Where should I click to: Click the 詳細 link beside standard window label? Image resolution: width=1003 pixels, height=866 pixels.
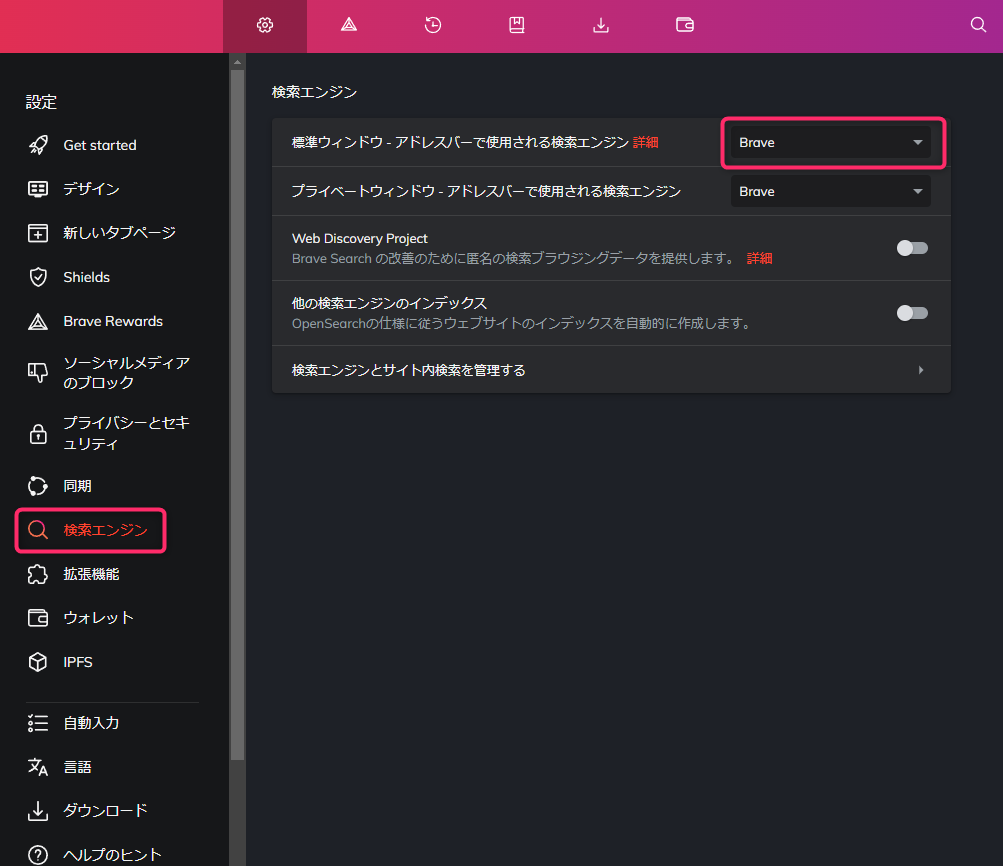pyautogui.click(x=646, y=143)
